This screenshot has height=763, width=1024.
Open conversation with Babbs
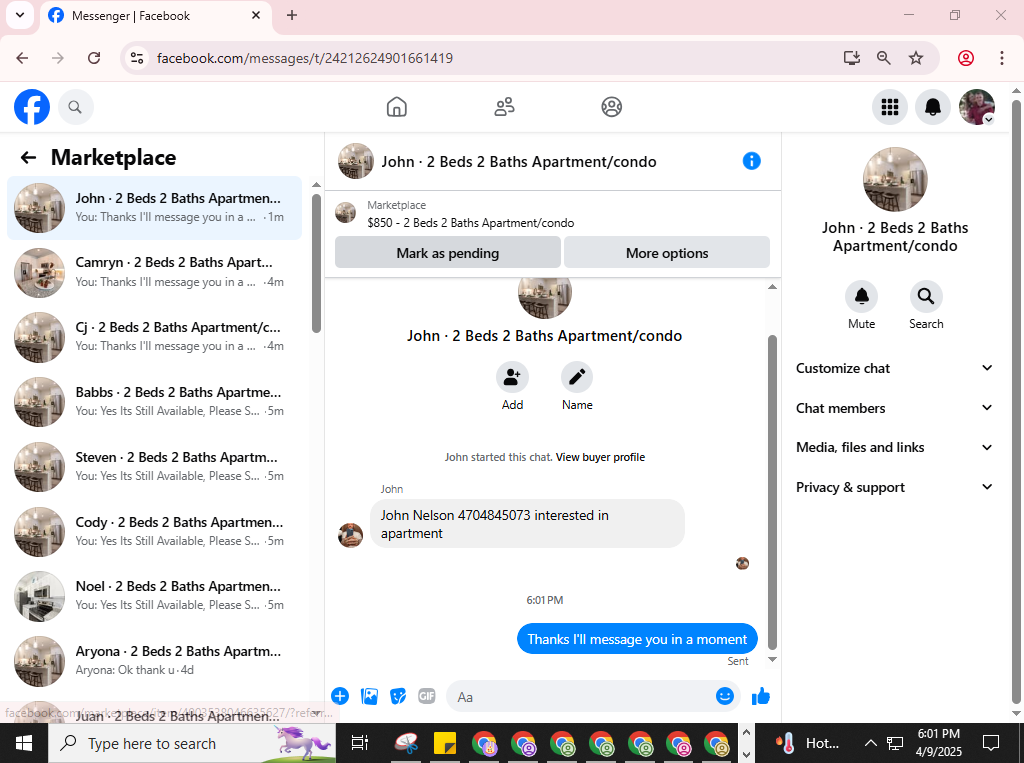155,402
